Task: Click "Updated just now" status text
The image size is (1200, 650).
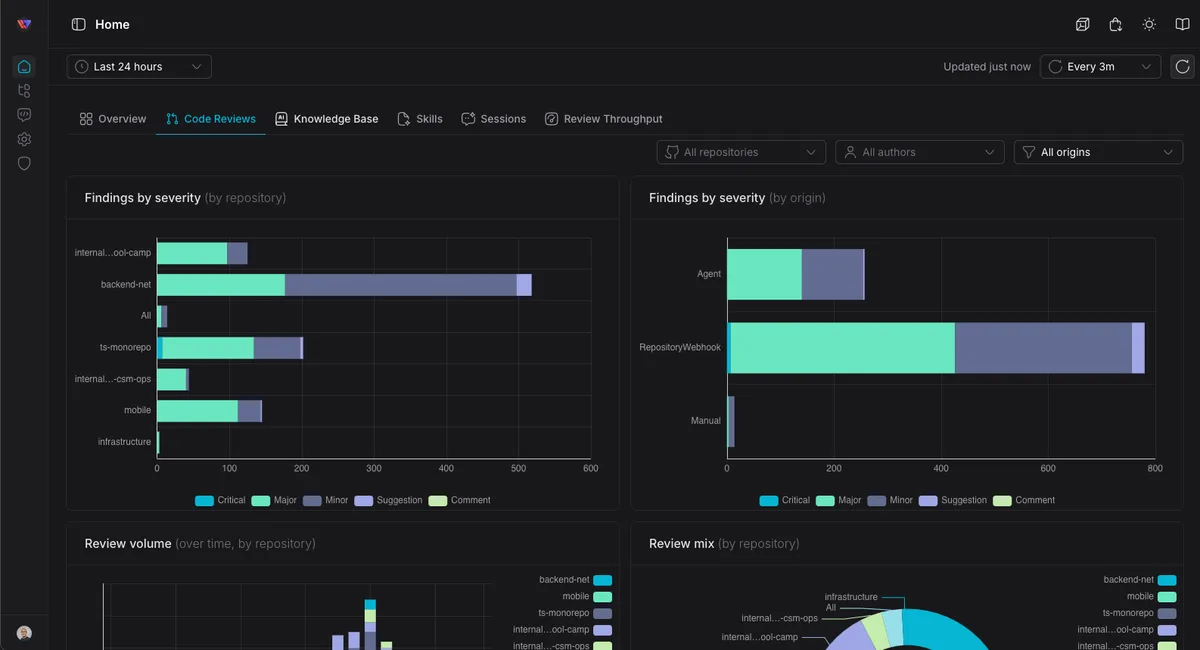Action: (x=987, y=67)
